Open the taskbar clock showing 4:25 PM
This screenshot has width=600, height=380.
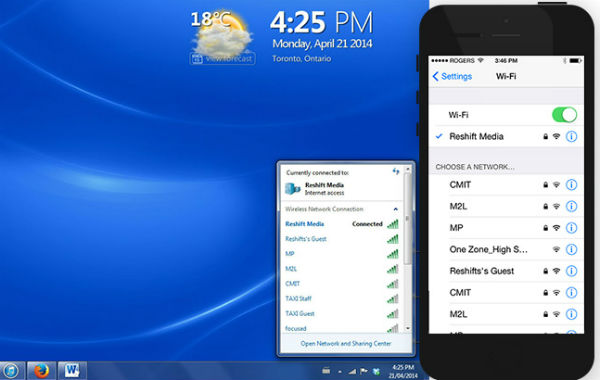(x=403, y=371)
